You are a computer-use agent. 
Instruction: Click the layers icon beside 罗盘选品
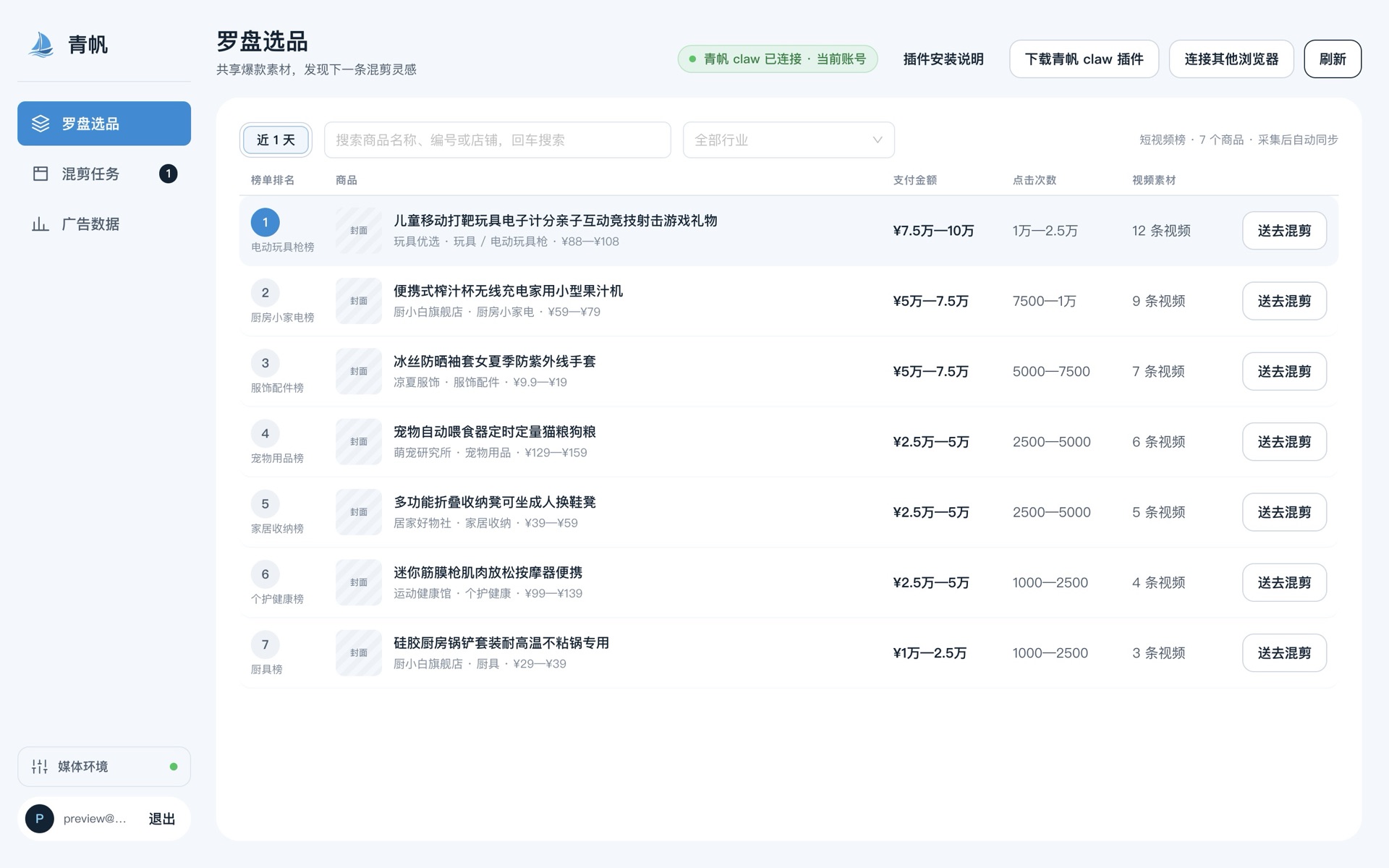click(41, 124)
